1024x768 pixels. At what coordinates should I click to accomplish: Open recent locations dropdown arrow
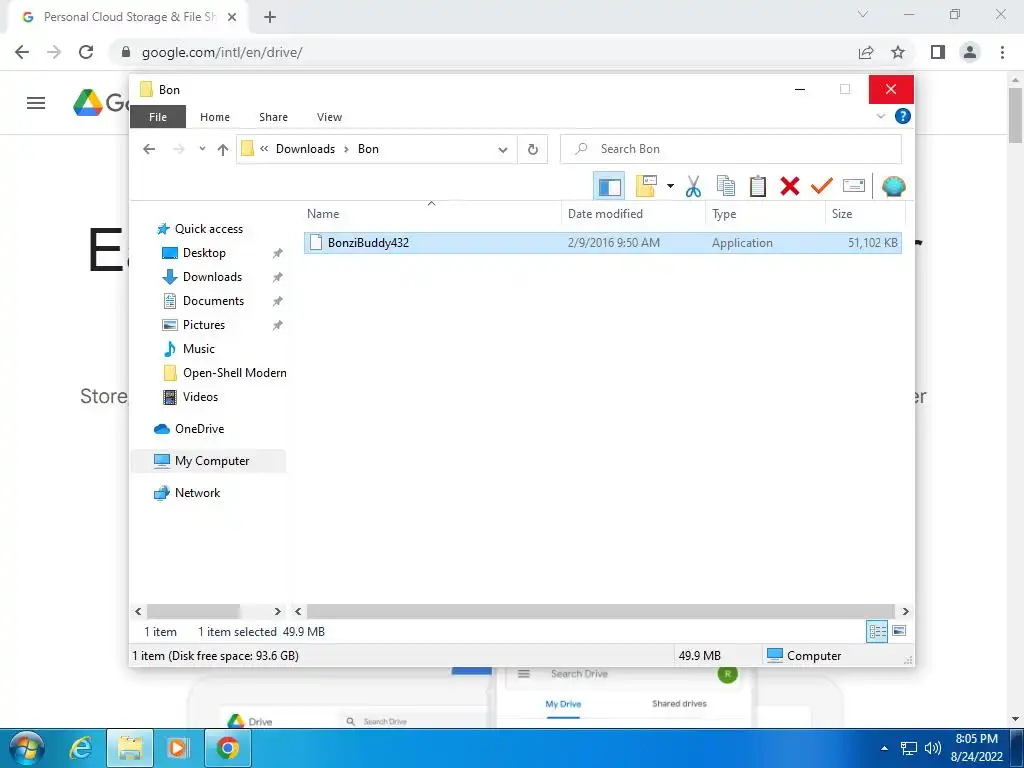click(202, 150)
